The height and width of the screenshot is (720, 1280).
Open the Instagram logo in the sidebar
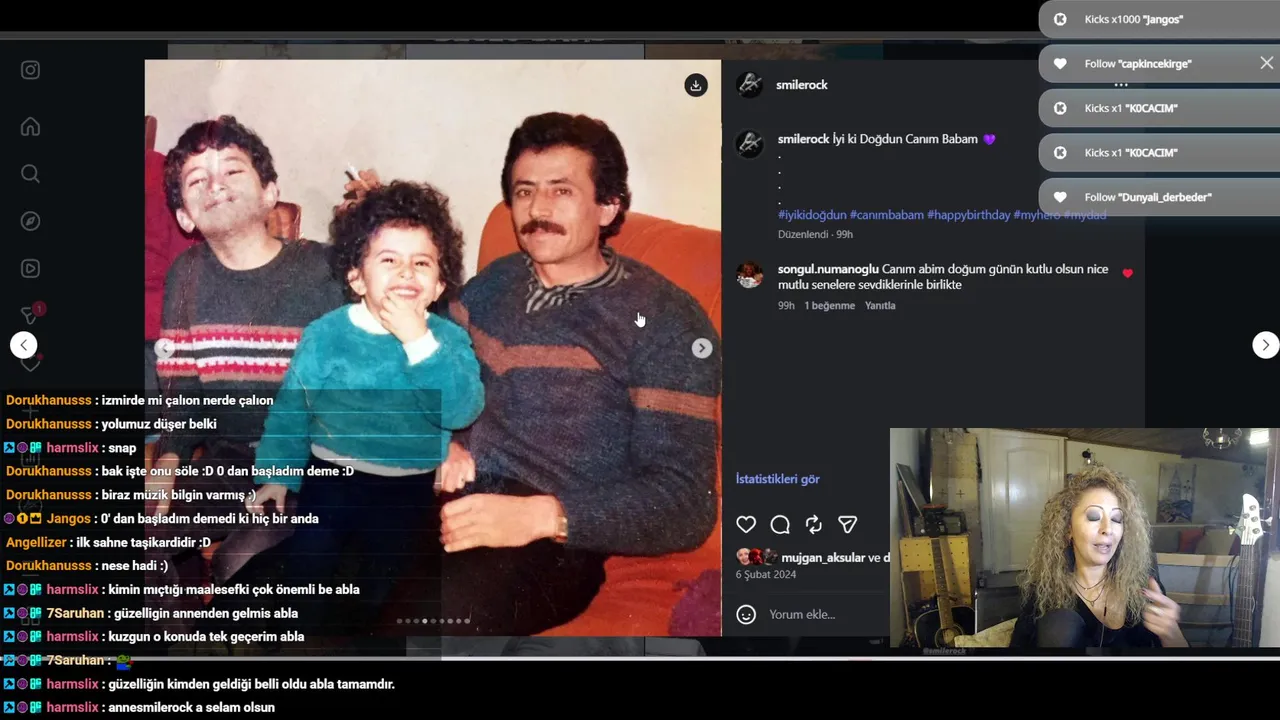30,70
